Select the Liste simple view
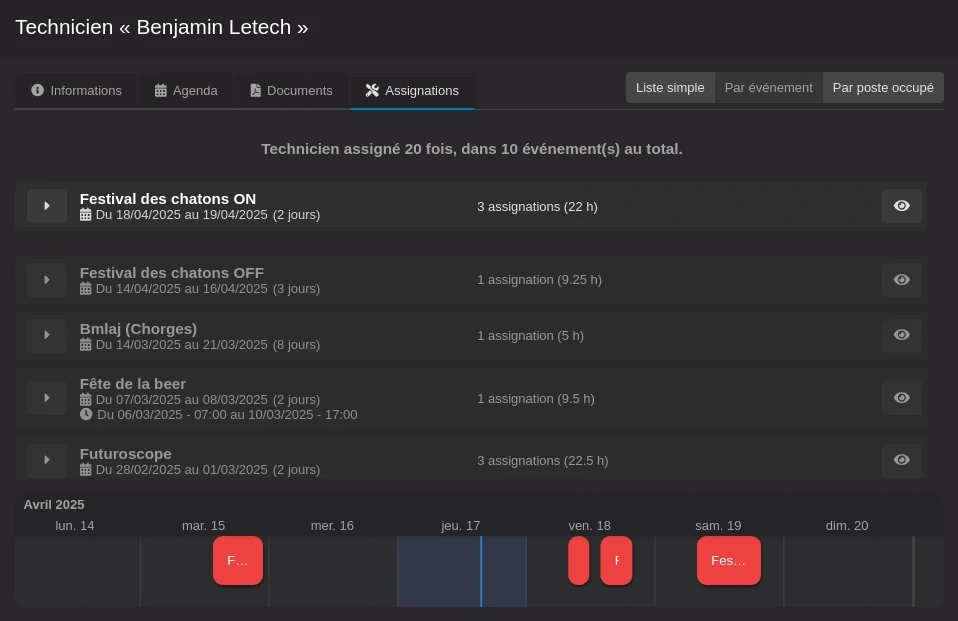This screenshot has width=958, height=621. click(670, 88)
